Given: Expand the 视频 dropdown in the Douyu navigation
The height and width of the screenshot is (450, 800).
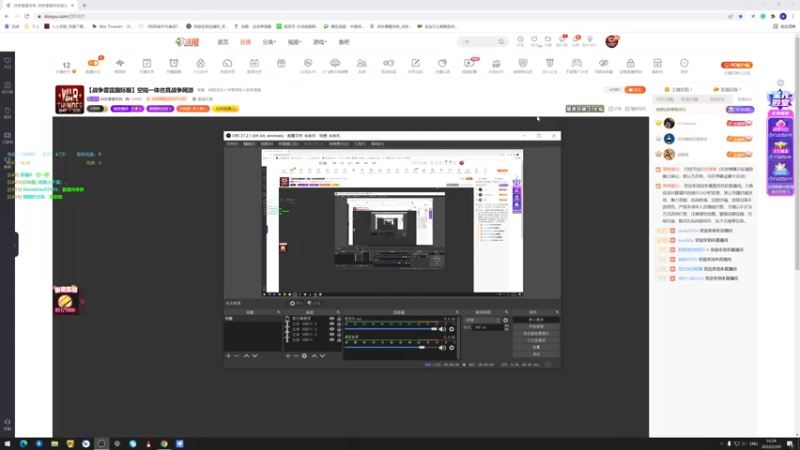Looking at the screenshot, I should pos(294,42).
